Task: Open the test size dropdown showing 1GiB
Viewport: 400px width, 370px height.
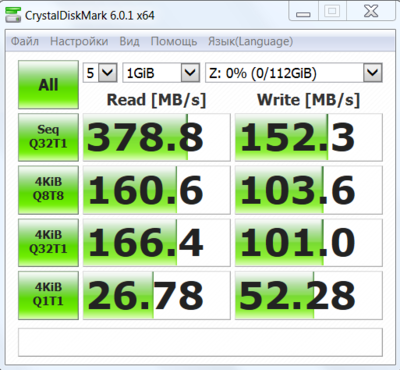Action: pyautogui.click(x=161, y=73)
